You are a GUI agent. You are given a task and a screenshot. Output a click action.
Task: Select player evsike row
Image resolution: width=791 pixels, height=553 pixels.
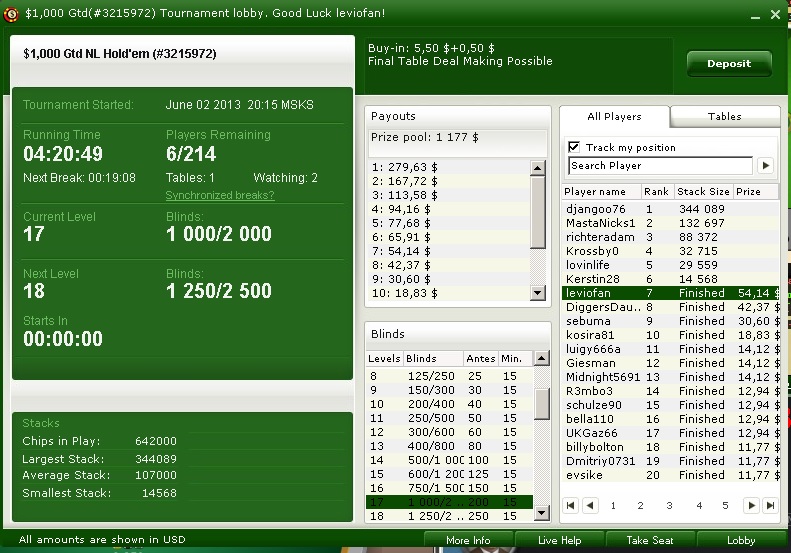(x=670, y=475)
